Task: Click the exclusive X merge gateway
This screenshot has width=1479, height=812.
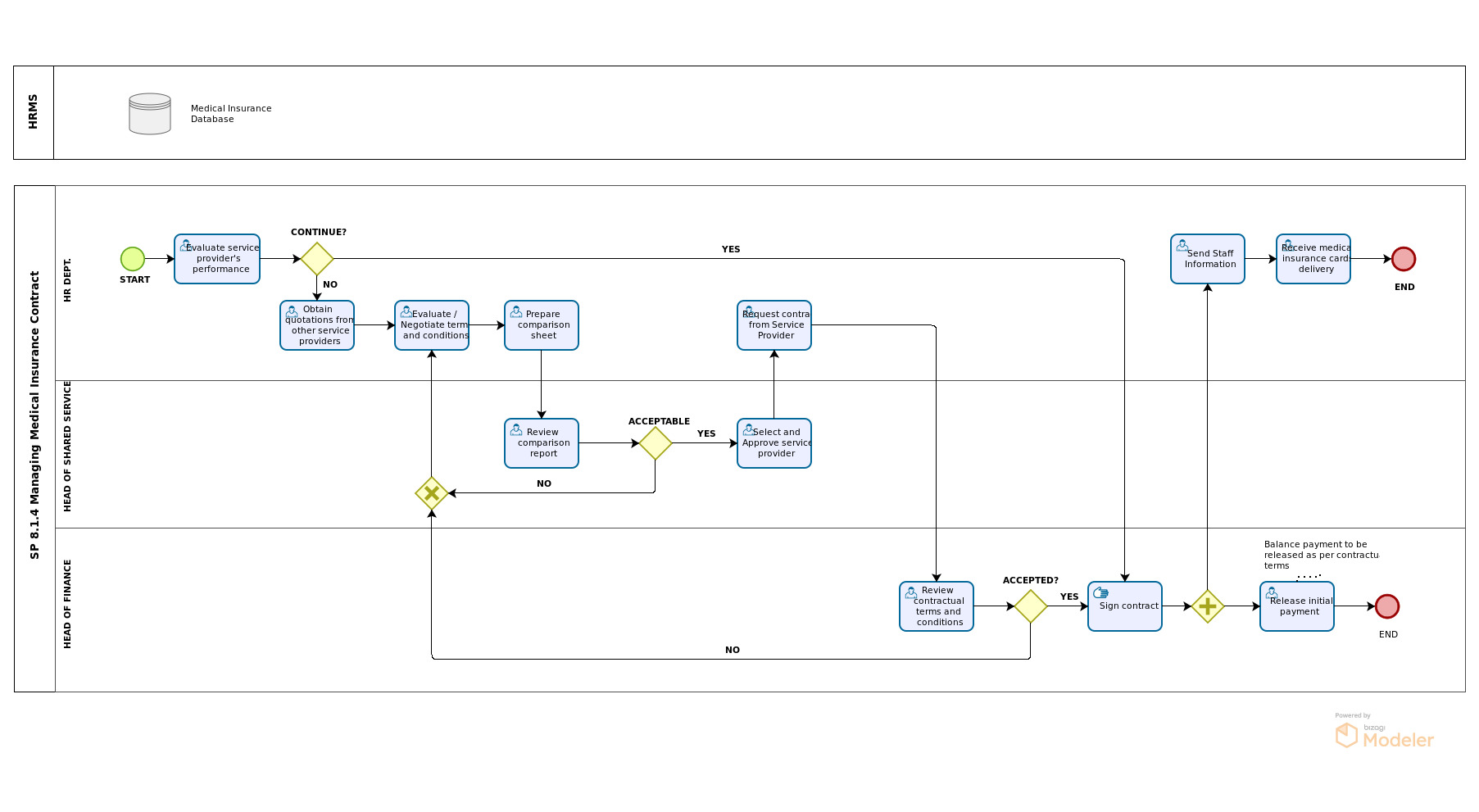Action: [x=432, y=493]
